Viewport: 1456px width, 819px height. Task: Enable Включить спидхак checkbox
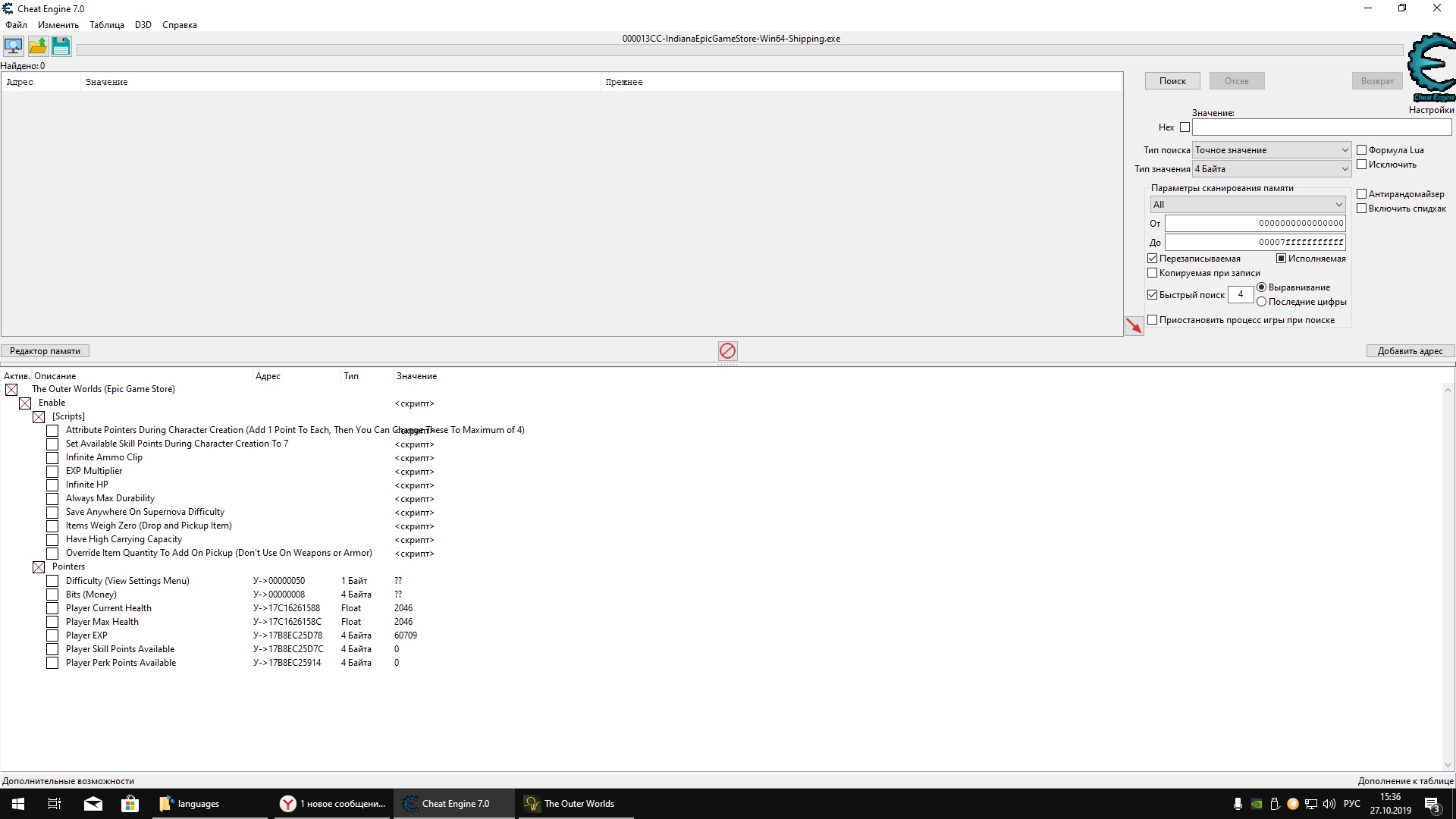click(1361, 209)
